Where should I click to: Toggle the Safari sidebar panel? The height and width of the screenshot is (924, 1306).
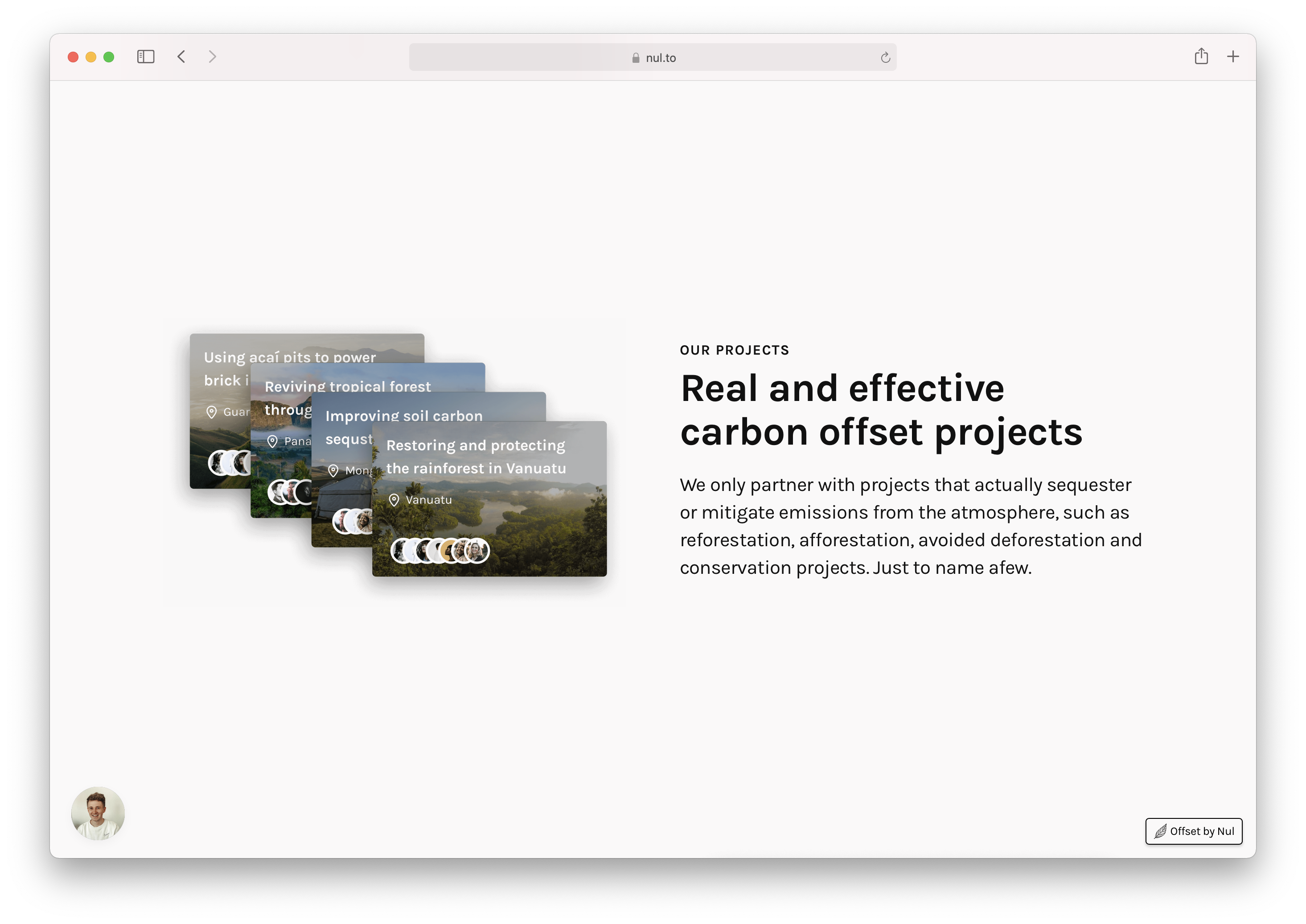146,57
